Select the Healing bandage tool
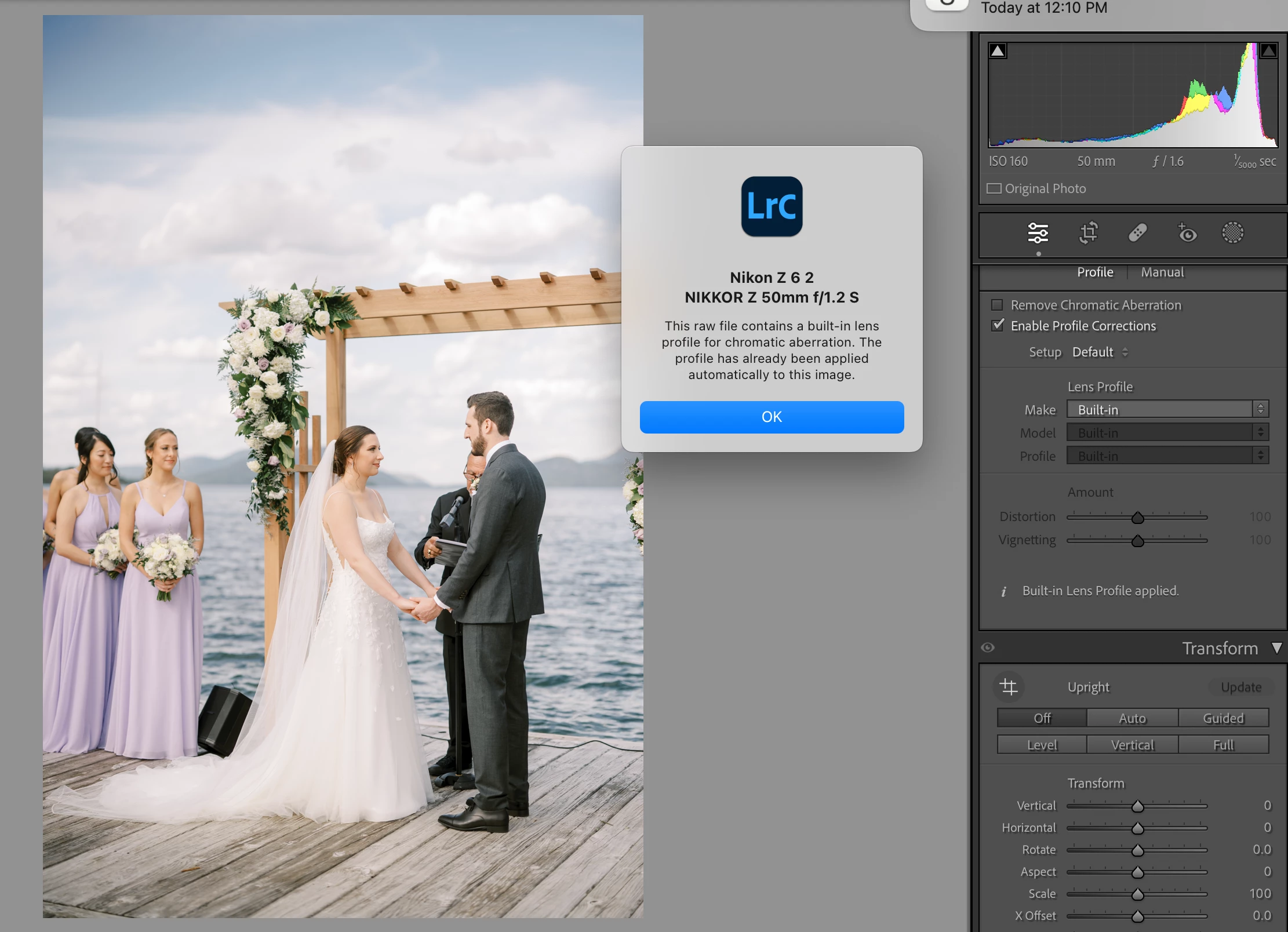The width and height of the screenshot is (1288, 932). (1137, 233)
